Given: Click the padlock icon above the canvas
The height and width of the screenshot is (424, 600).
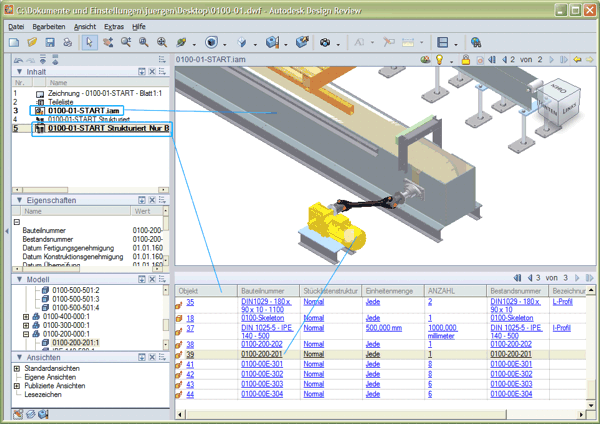Looking at the screenshot, I should coord(465,59).
